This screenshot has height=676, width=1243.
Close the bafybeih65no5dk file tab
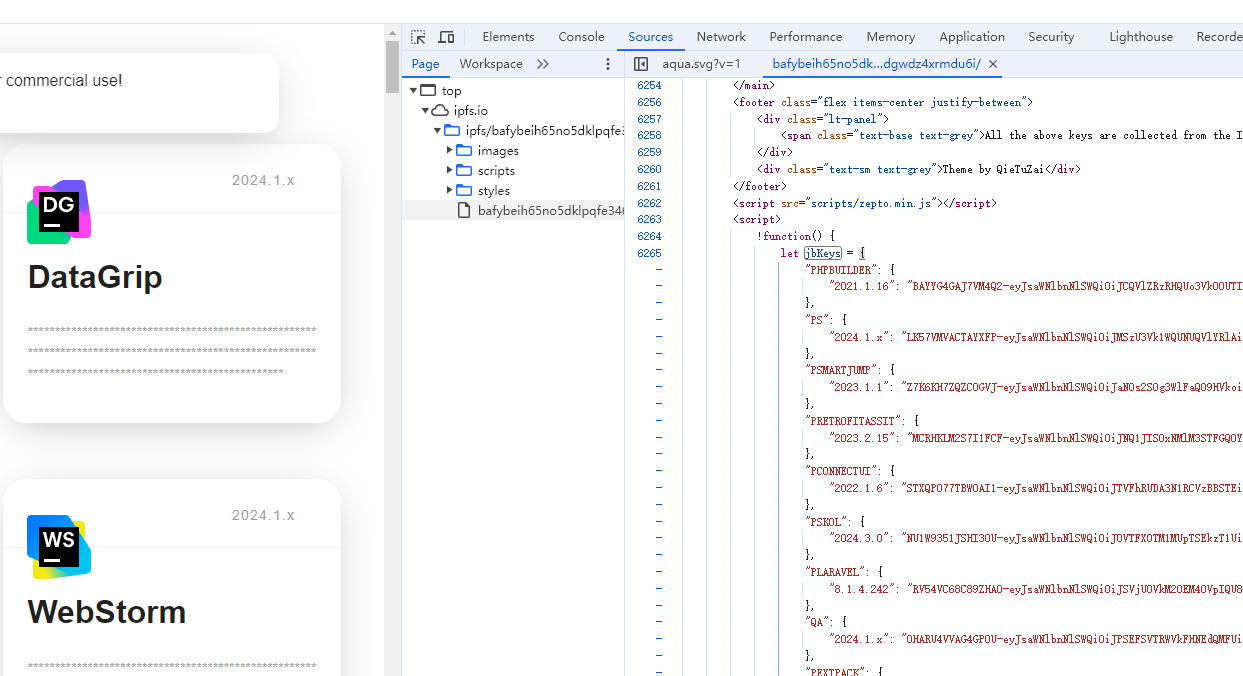click(x=993, y=64)
